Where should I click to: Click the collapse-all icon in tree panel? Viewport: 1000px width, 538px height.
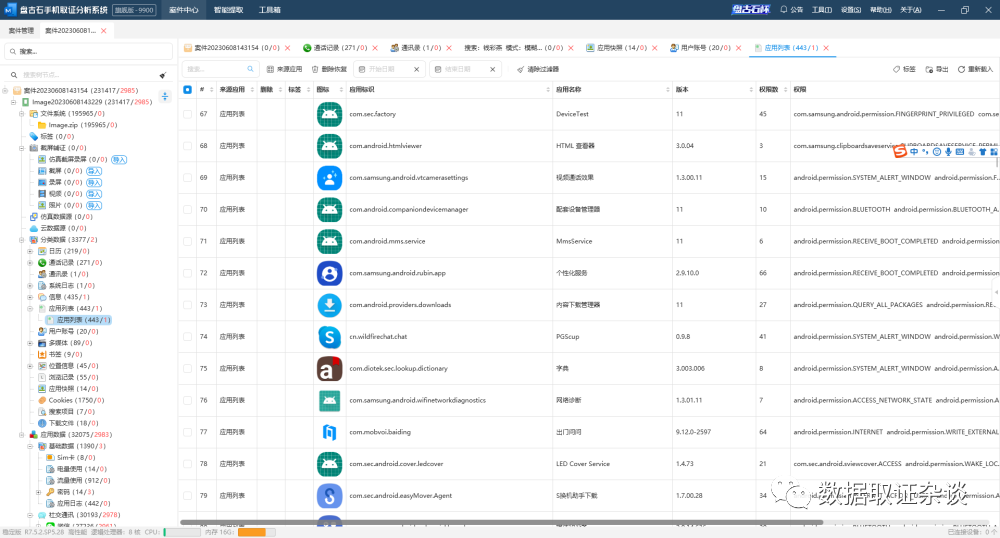coord(165,96)
